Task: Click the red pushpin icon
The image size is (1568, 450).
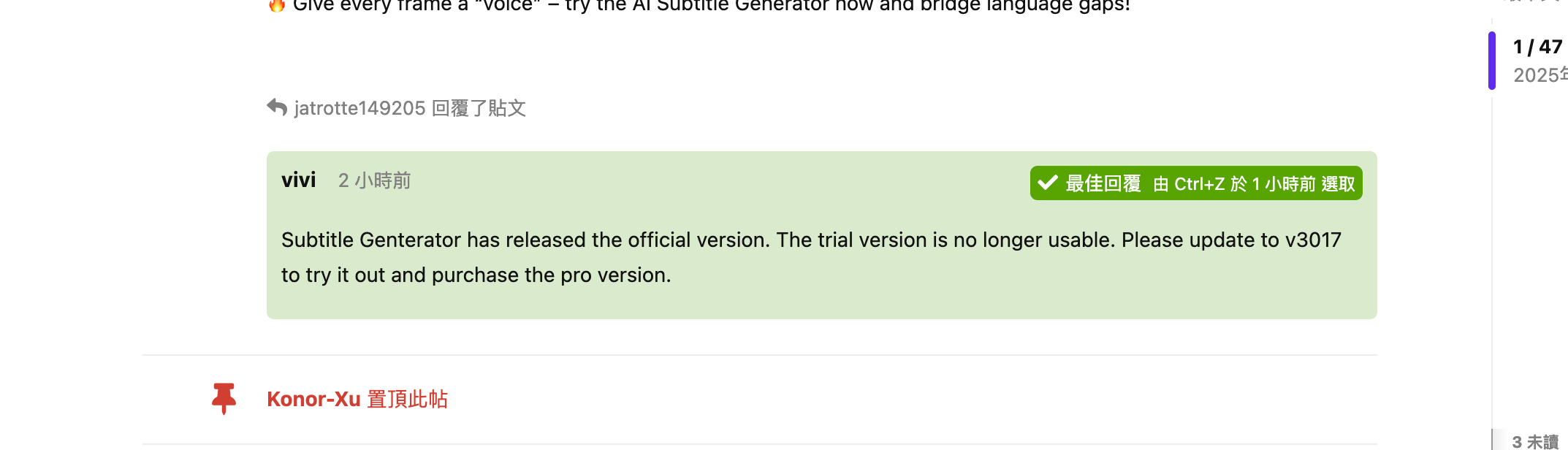Action: pos(224,399)
